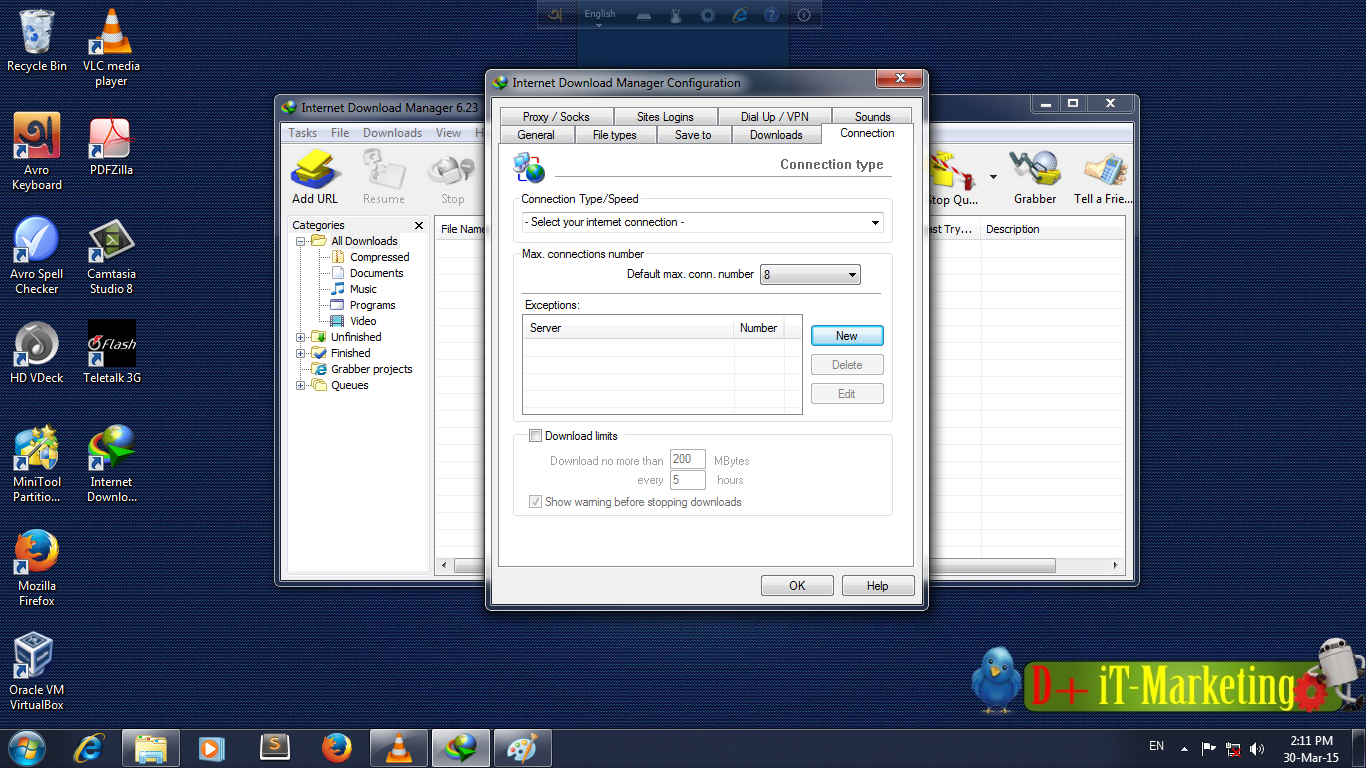The height and width of the screenshot is (768, 1366).
Task: Open Internet Explorer from the taskbar
Action: (90, 747)
